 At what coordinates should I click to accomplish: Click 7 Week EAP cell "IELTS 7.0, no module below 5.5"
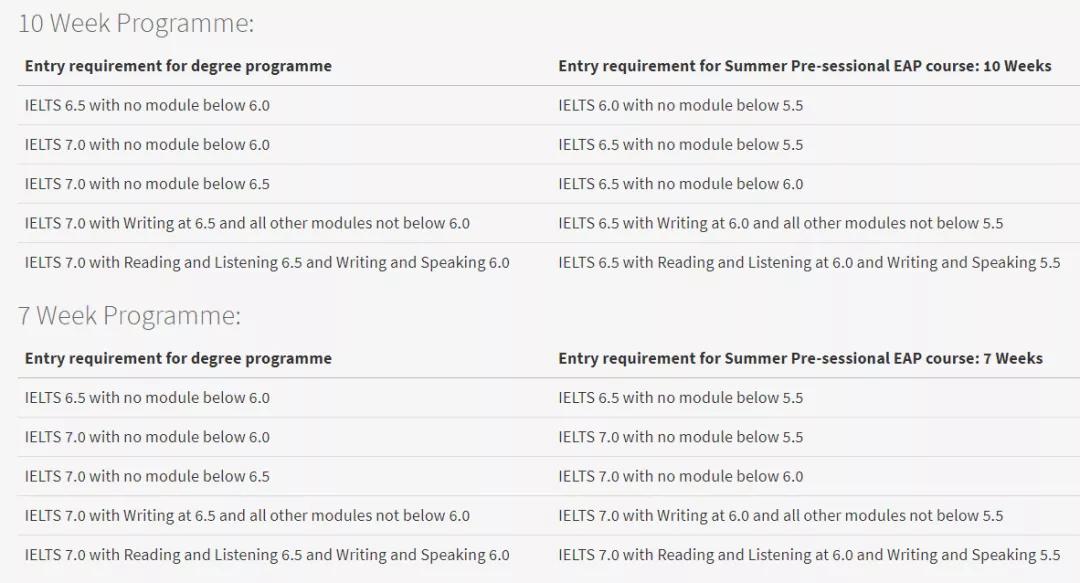pos(680,437)
